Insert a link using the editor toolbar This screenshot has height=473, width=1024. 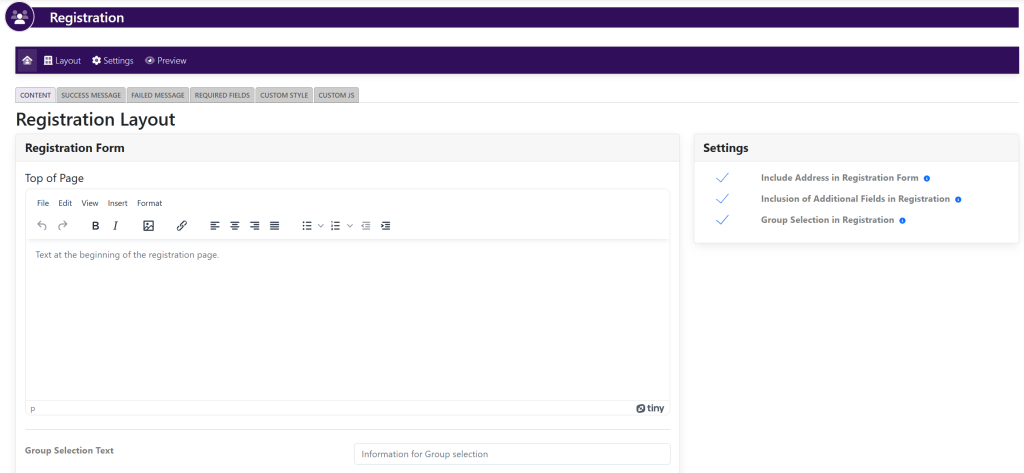pyautogui.click(x=181, y=226)
